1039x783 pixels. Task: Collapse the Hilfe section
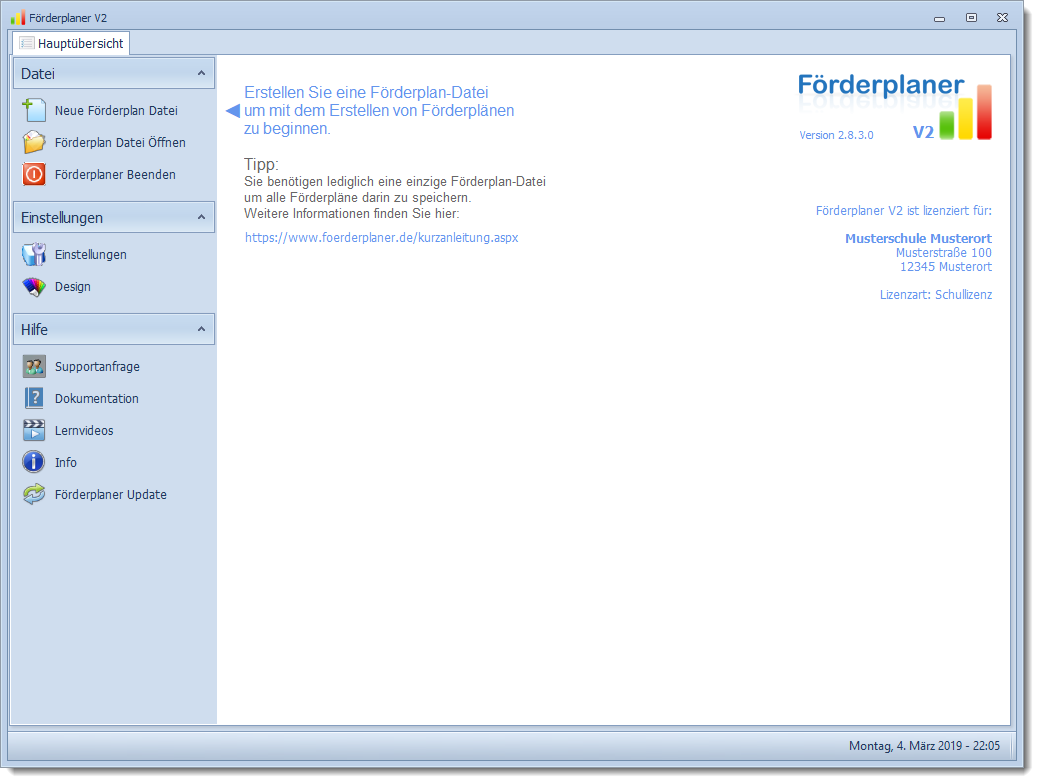click(201, 329)
